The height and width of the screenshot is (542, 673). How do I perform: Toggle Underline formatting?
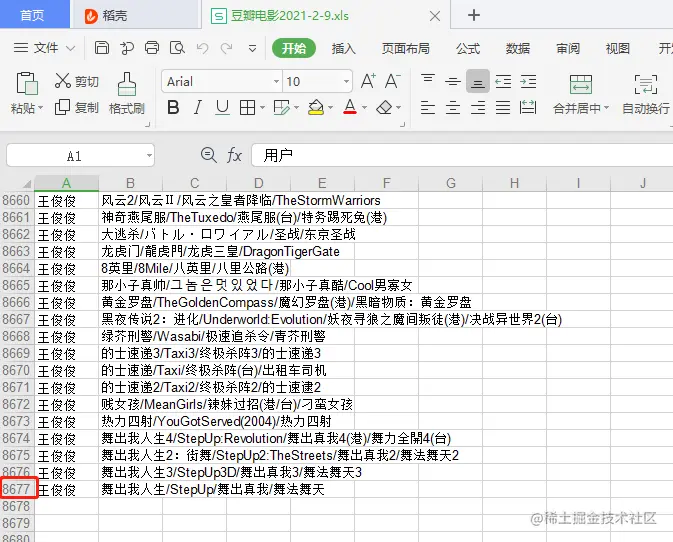(x=222, y=107)
